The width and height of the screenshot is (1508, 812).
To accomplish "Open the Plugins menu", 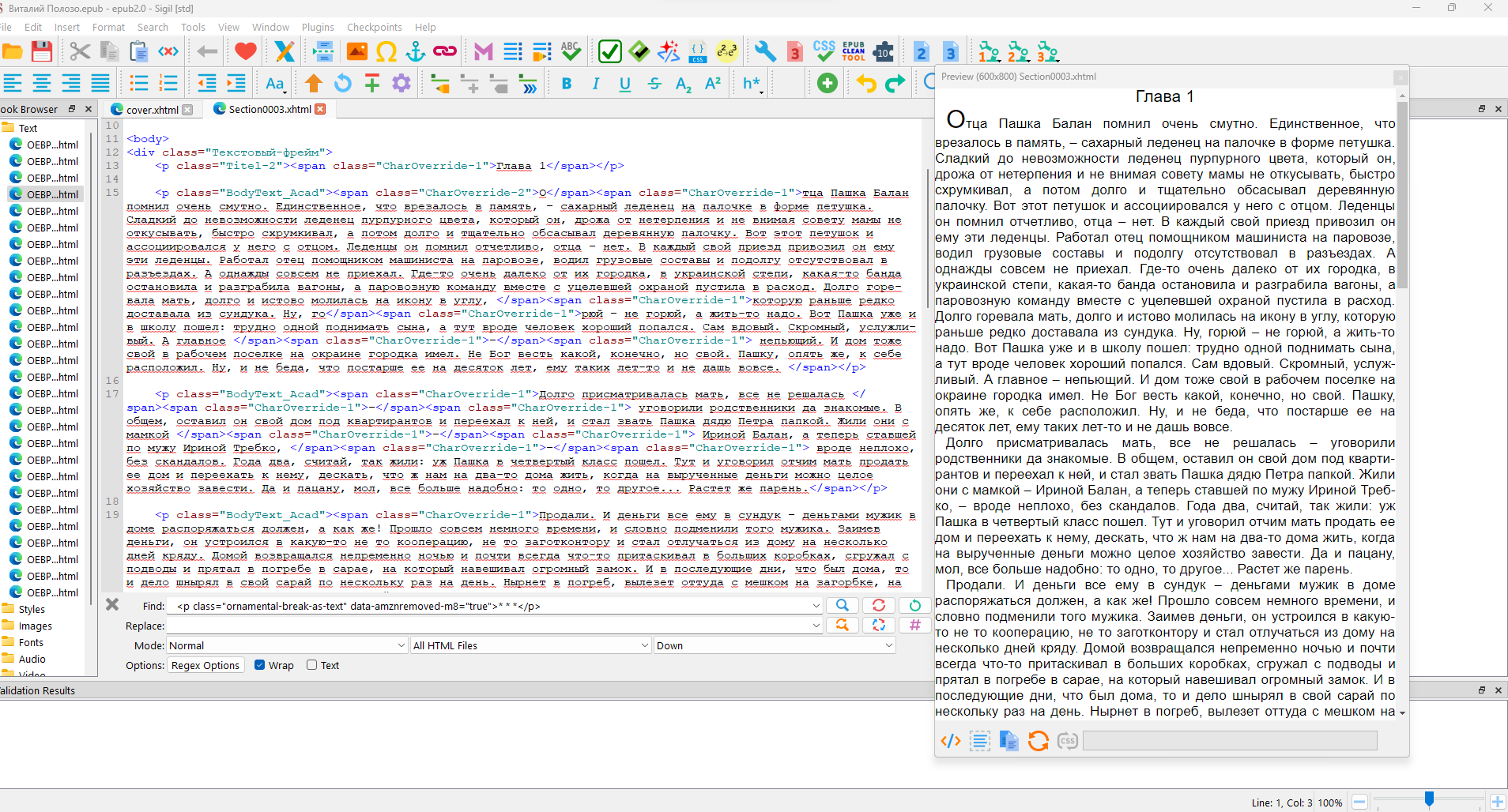I will pyautogui.click(x=318, y=27).
